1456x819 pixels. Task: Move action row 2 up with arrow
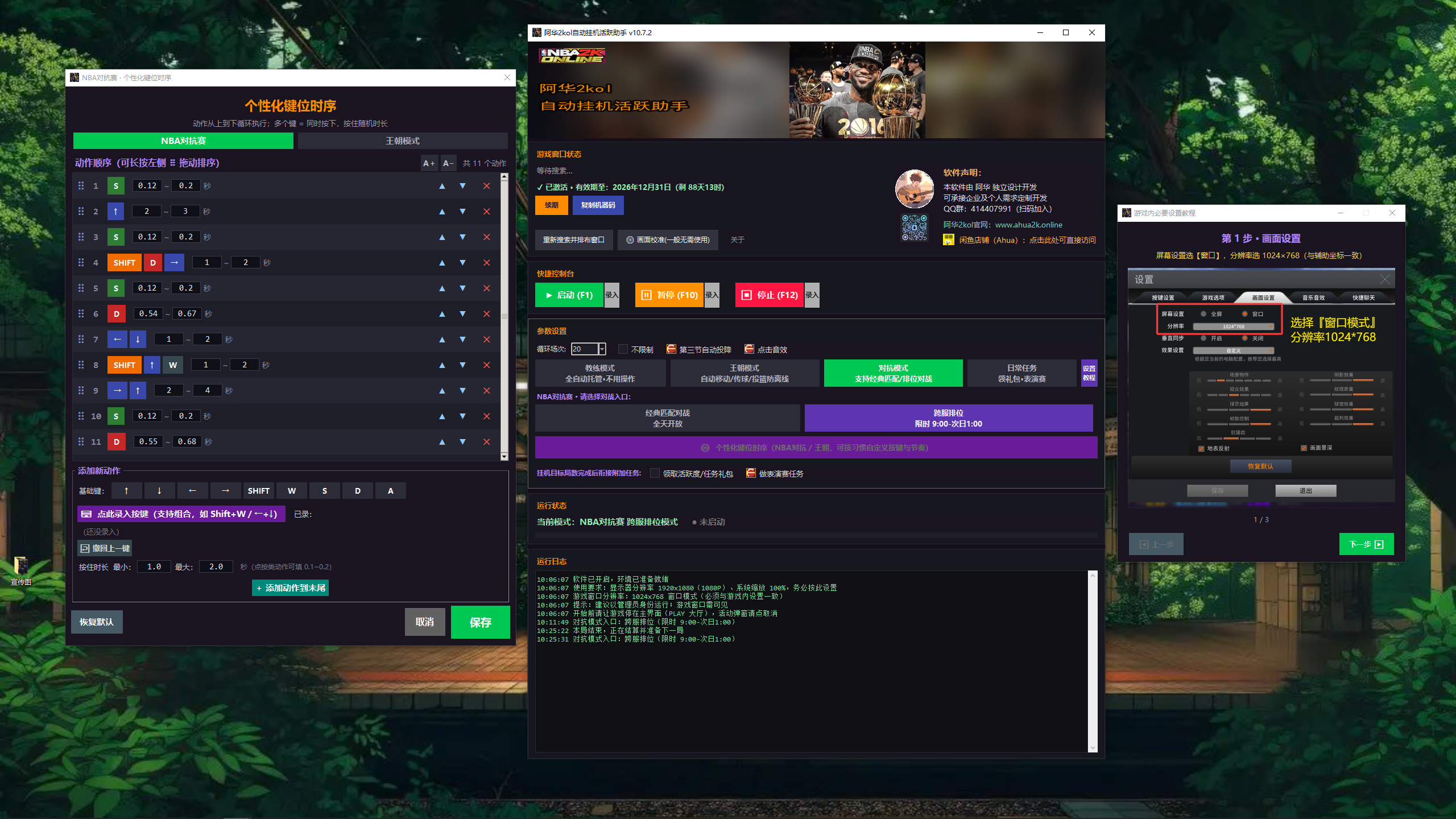pos(442,212)
